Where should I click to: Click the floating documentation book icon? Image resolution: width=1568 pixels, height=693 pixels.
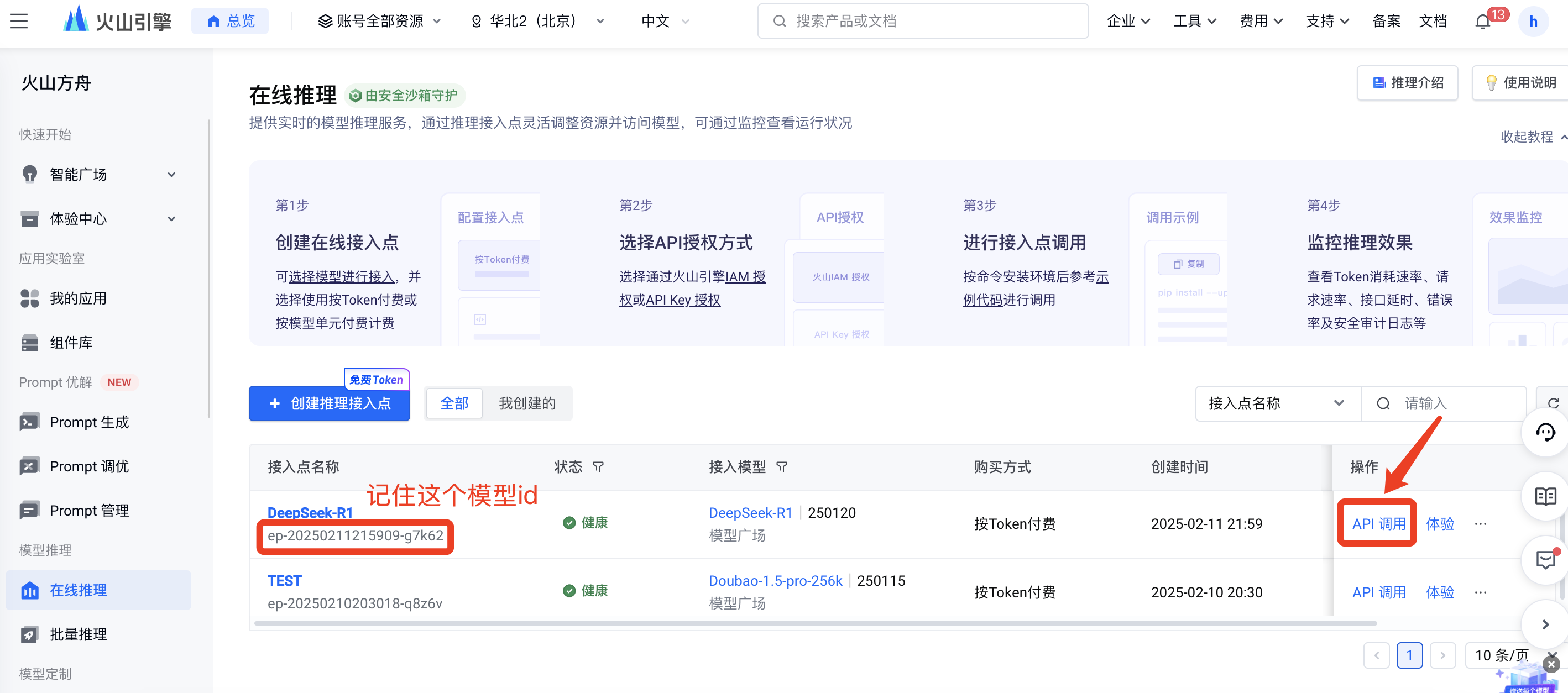pos(1545,496)
